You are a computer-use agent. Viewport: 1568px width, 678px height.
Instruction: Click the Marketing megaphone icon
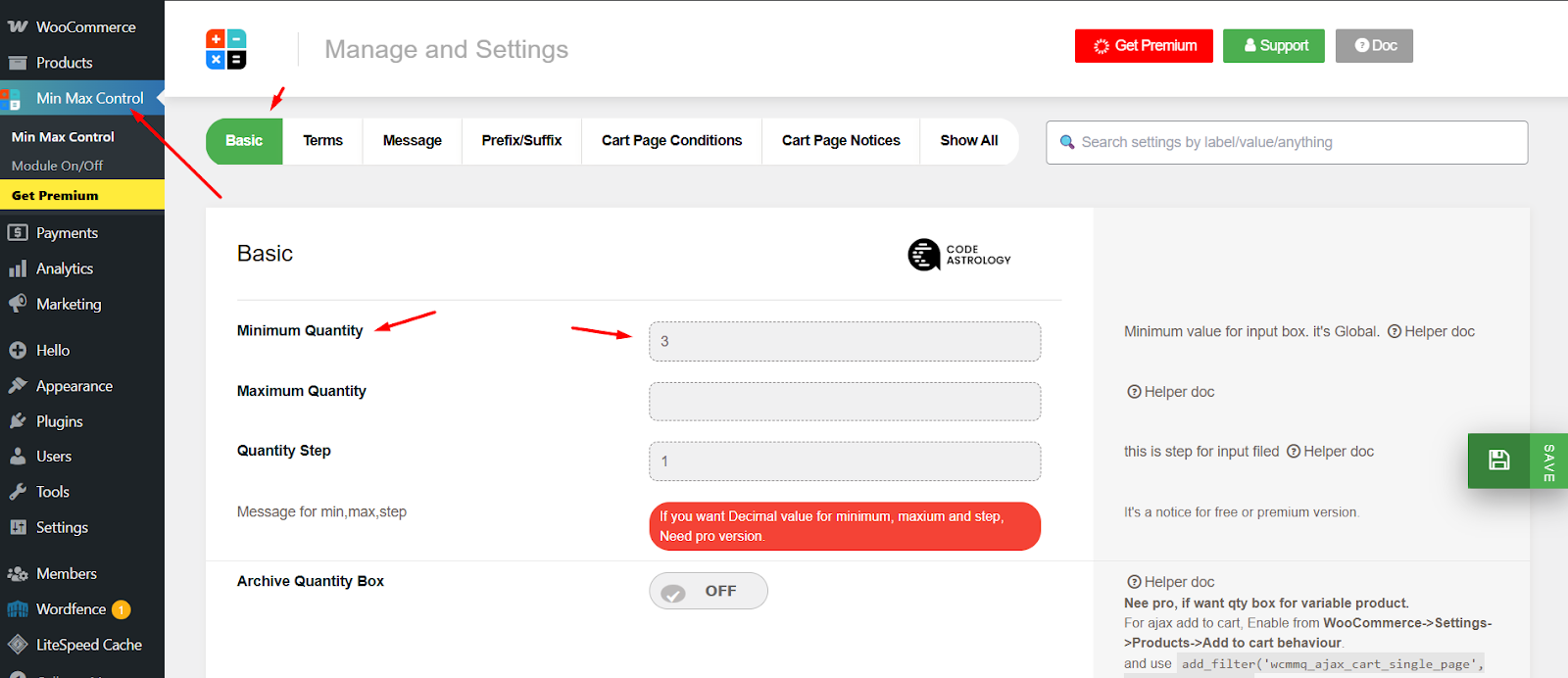[18, 304]
